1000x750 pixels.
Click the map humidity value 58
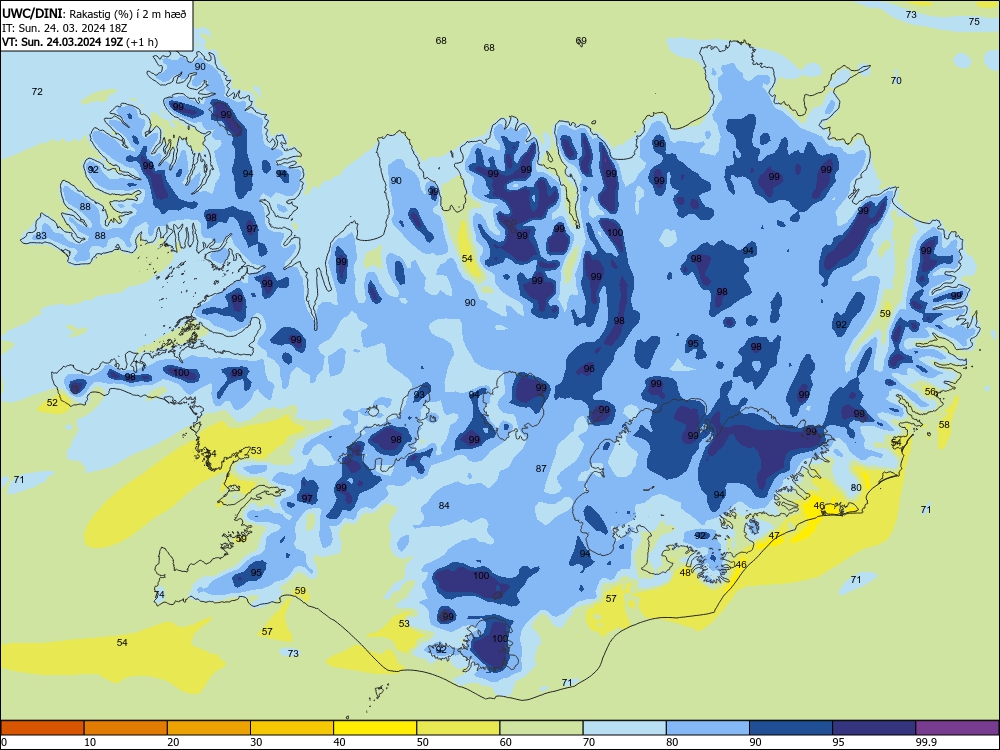pos(944,425)
